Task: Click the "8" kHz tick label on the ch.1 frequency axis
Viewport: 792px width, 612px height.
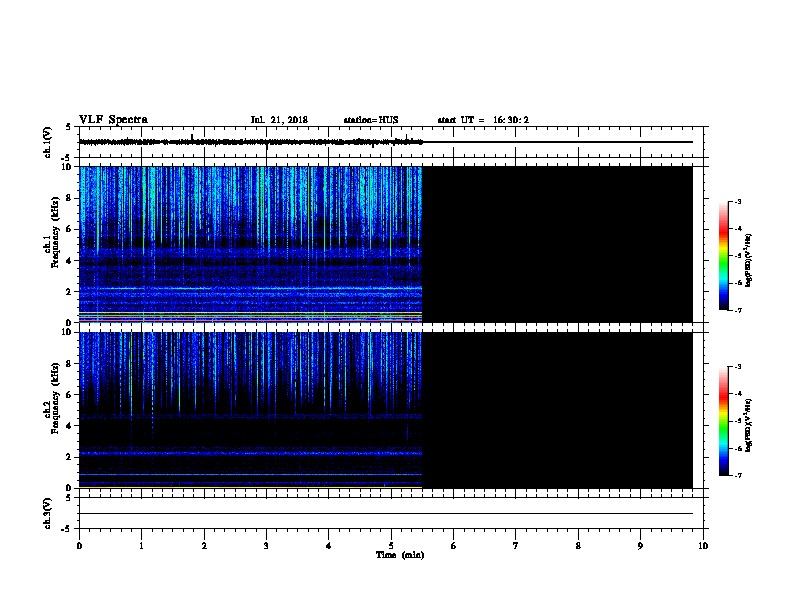Action: tap(70, 198)
